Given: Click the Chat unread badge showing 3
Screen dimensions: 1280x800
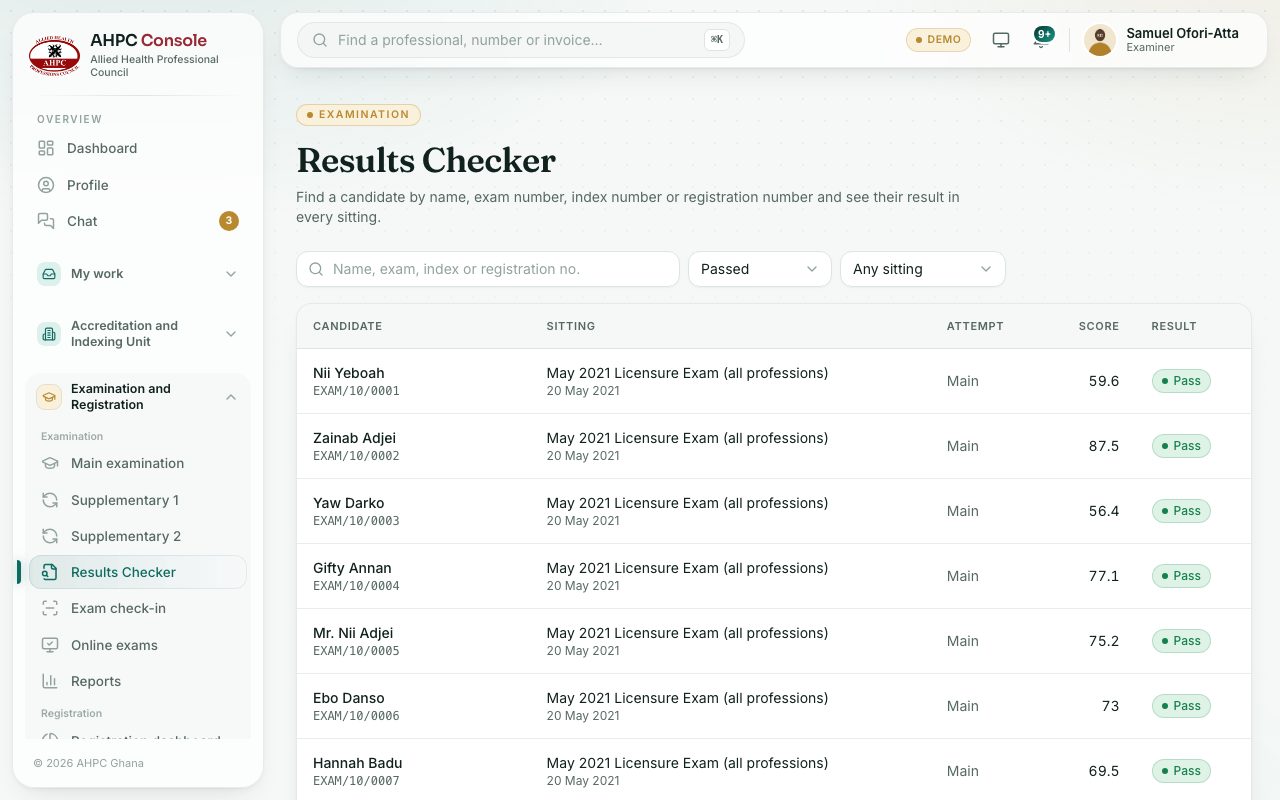Looking at the screenshot, I should pyautogui.click(x=229, y=221).
